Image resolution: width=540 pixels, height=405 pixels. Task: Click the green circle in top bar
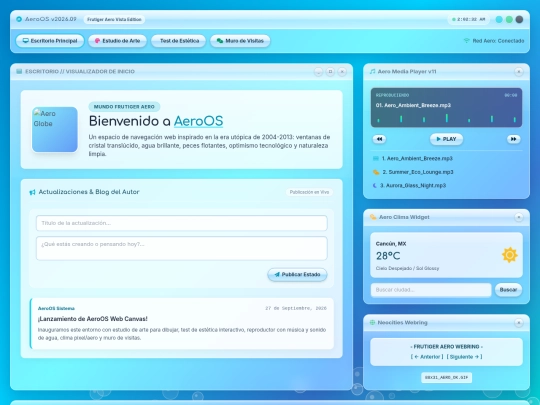coord(509,19)
